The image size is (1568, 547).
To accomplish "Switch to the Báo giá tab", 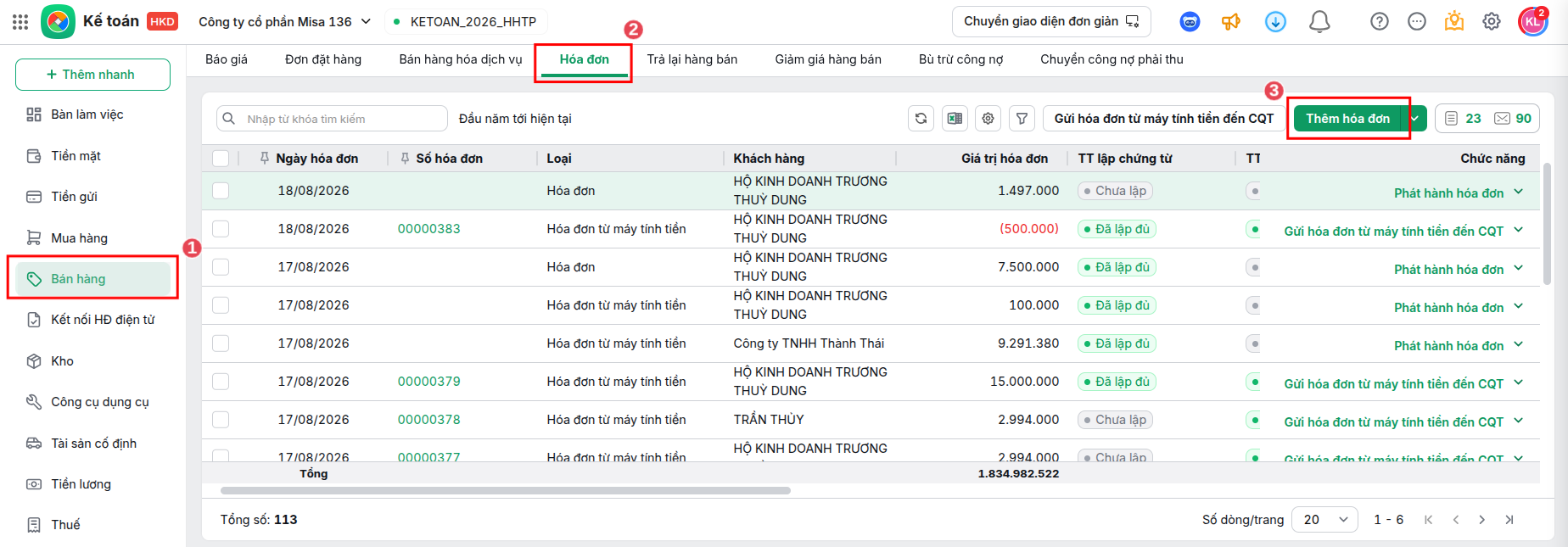I will (x=227, y=59).
